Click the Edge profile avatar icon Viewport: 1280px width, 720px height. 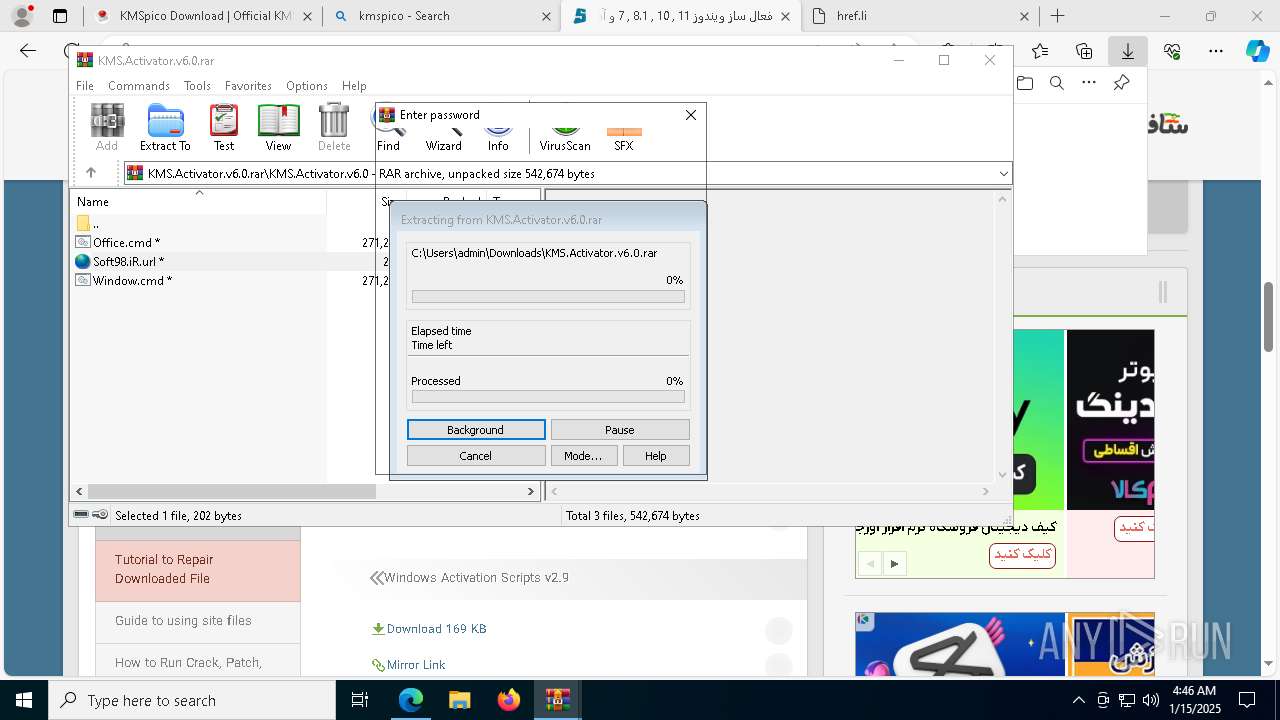tap(22, 16)
